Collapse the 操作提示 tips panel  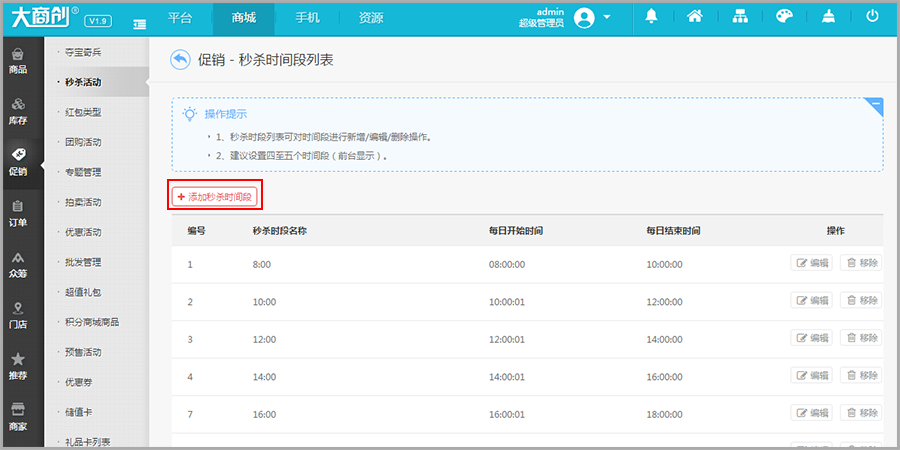875,104
